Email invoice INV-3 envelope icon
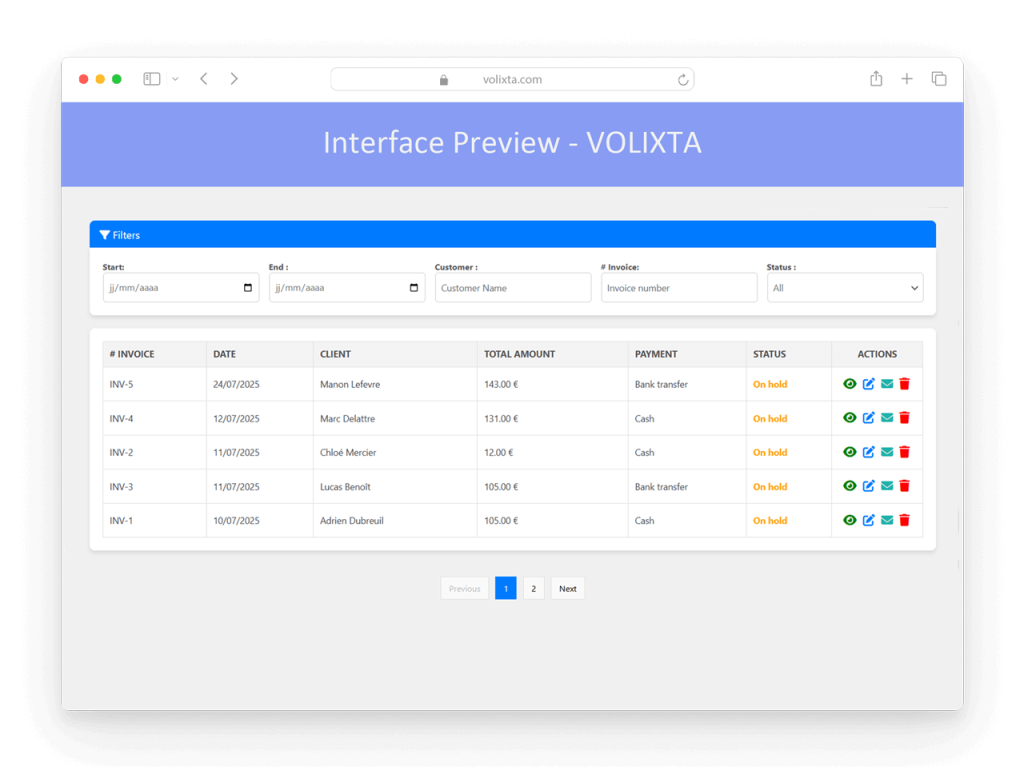1024x767 pixels. pos(887,486)
